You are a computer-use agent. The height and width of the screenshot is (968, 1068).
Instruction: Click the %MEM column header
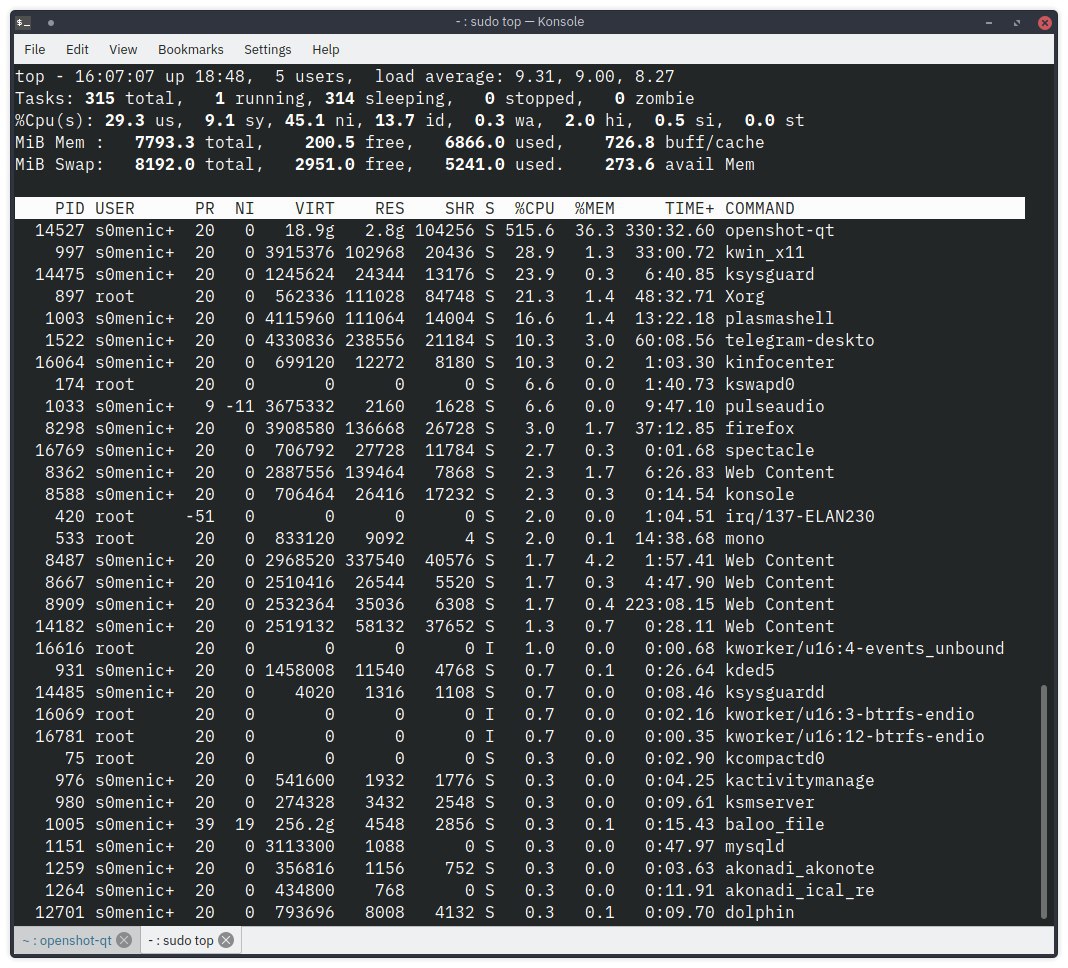pyautogui.click(x=595, y=208)
